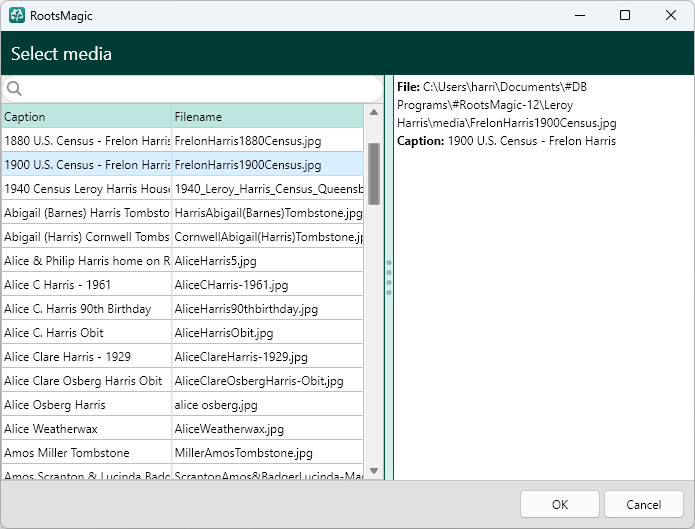Click filename AliceHarrisObit.jpg
695x529 pixels.
click(224, 333)
